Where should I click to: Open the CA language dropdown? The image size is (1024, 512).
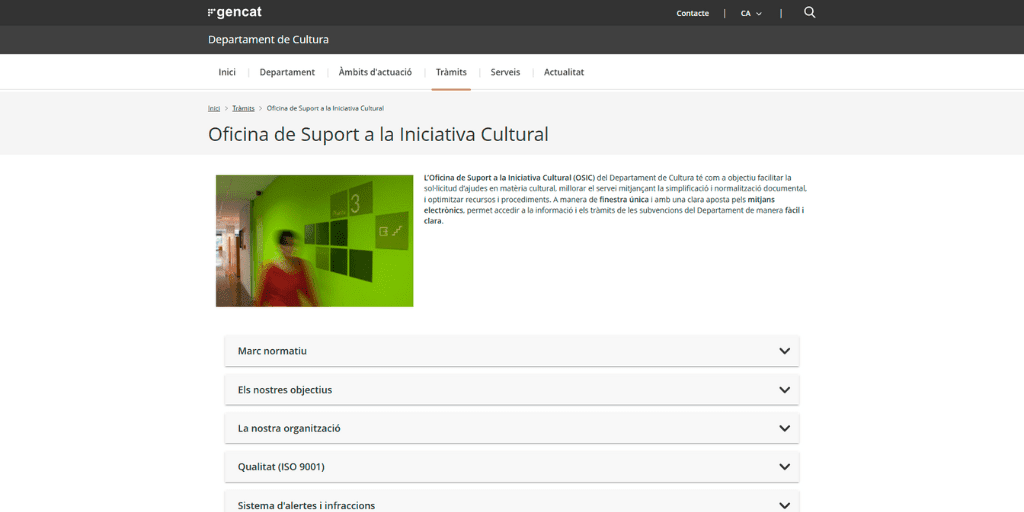(x=751, y=13)
